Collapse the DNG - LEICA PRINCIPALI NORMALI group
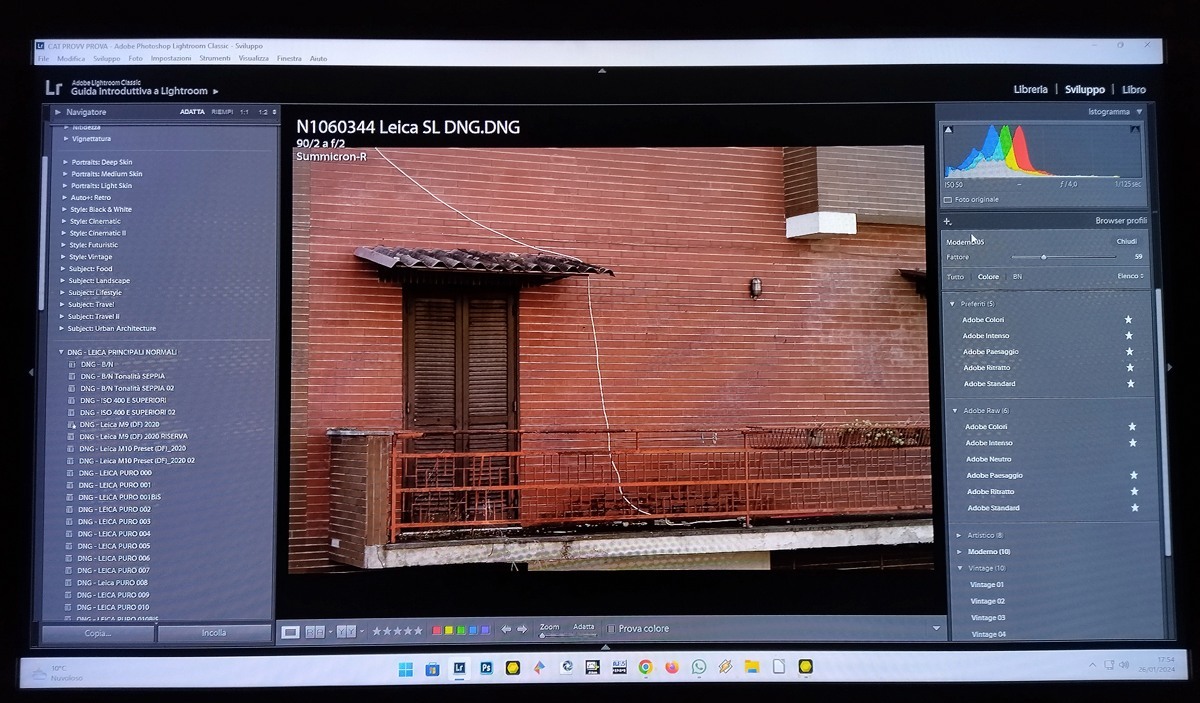The image size is (1200, 703). click(60, 352)
